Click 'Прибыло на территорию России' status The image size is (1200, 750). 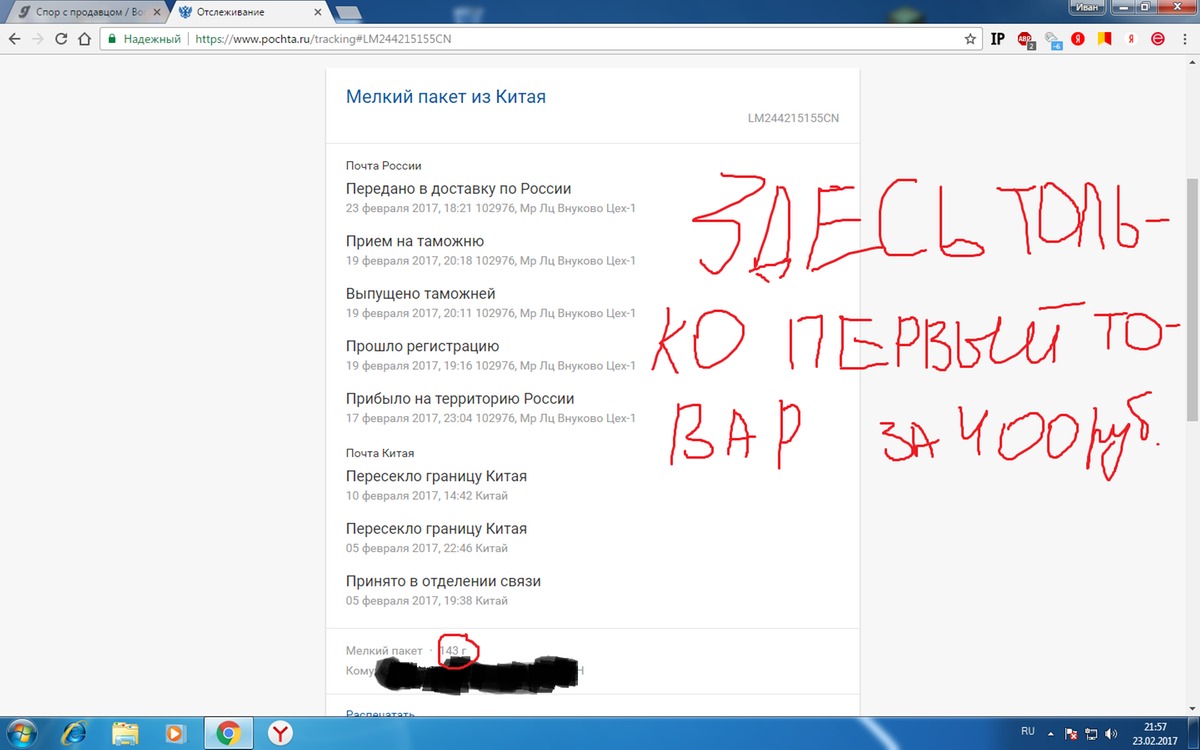point(460,398)
